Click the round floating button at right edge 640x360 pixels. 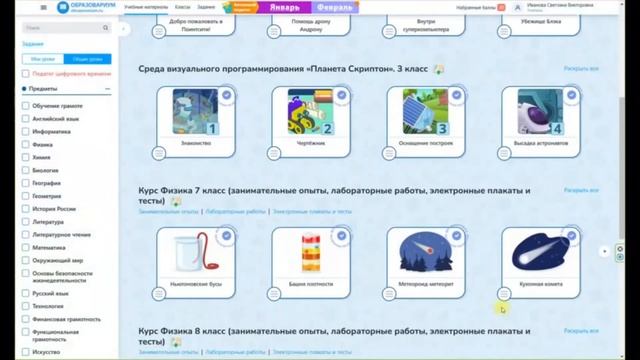point(604,251)
